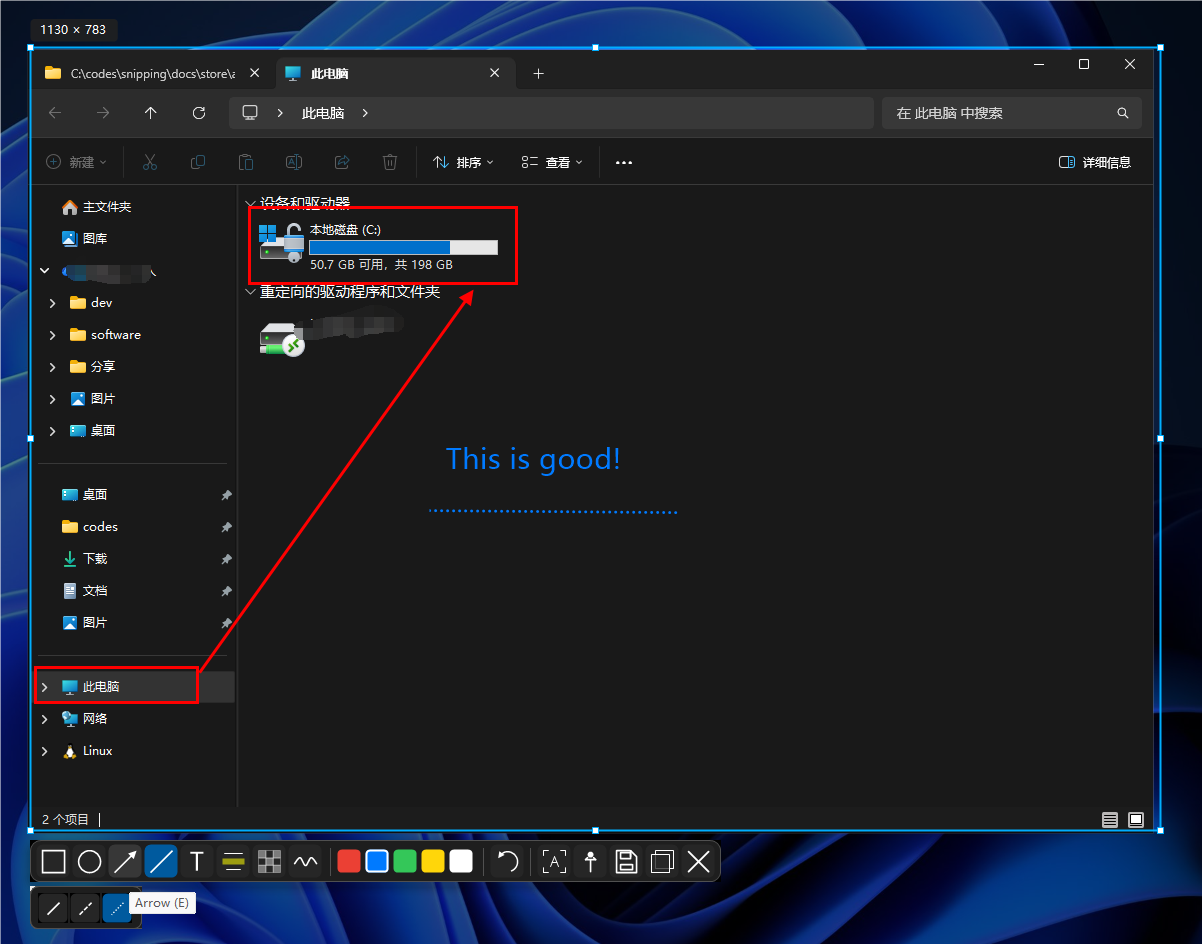Run OCR text recognition on capture

554,861
